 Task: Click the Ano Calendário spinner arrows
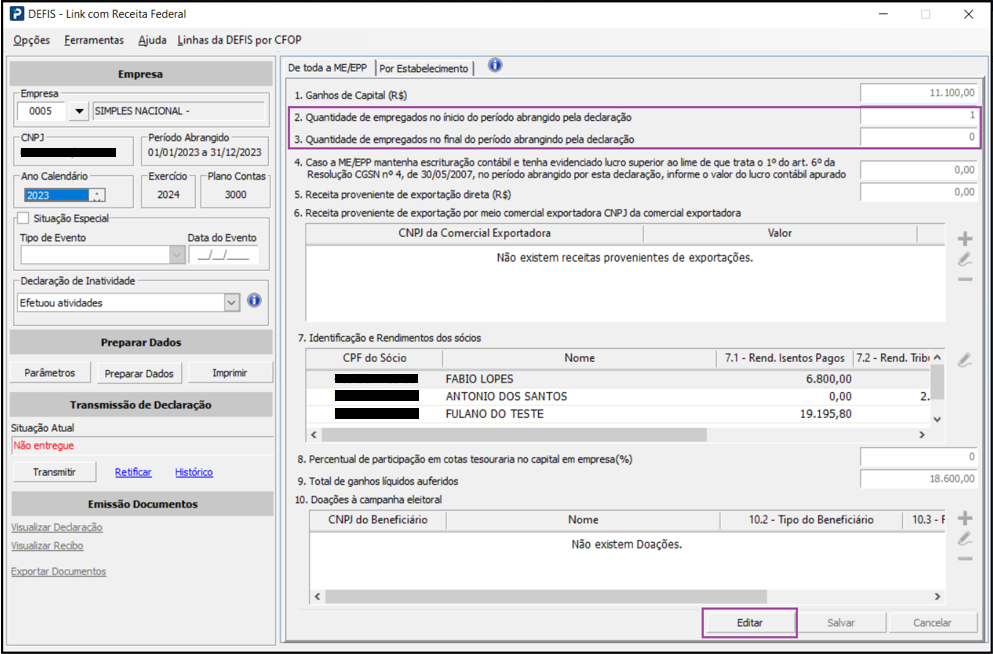[96, 195]
